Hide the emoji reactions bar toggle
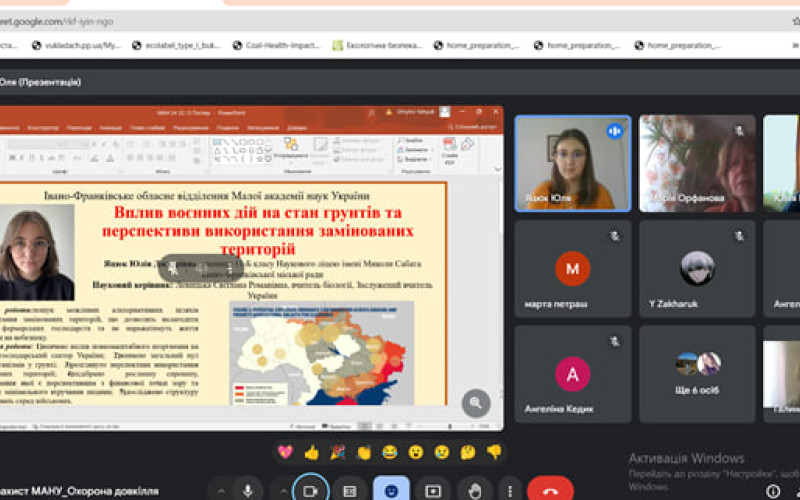The height and width of the screenshot is (500, 800). click(391, 490)
